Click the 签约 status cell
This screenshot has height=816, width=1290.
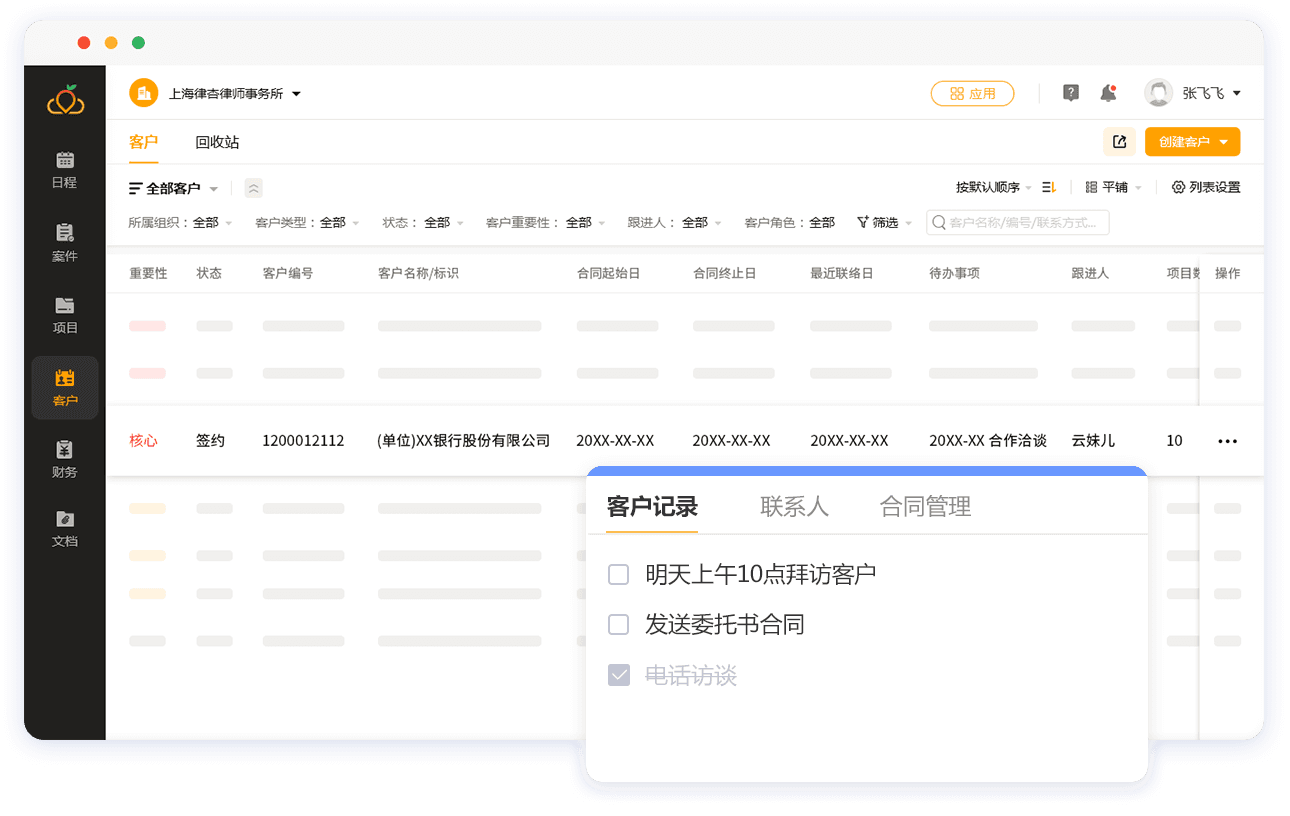tap(210, 441)
